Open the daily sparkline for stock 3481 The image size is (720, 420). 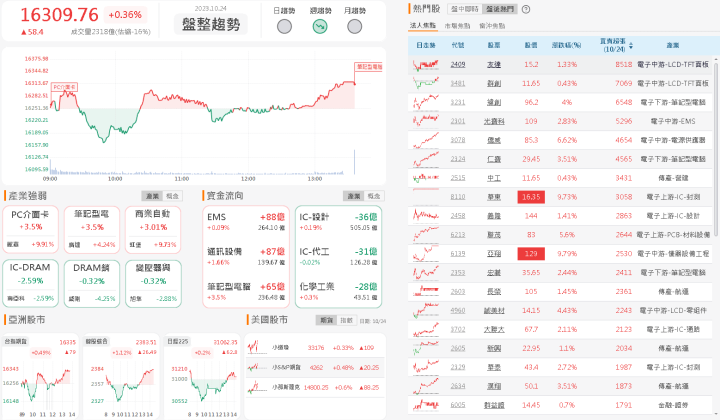(425, 84)
